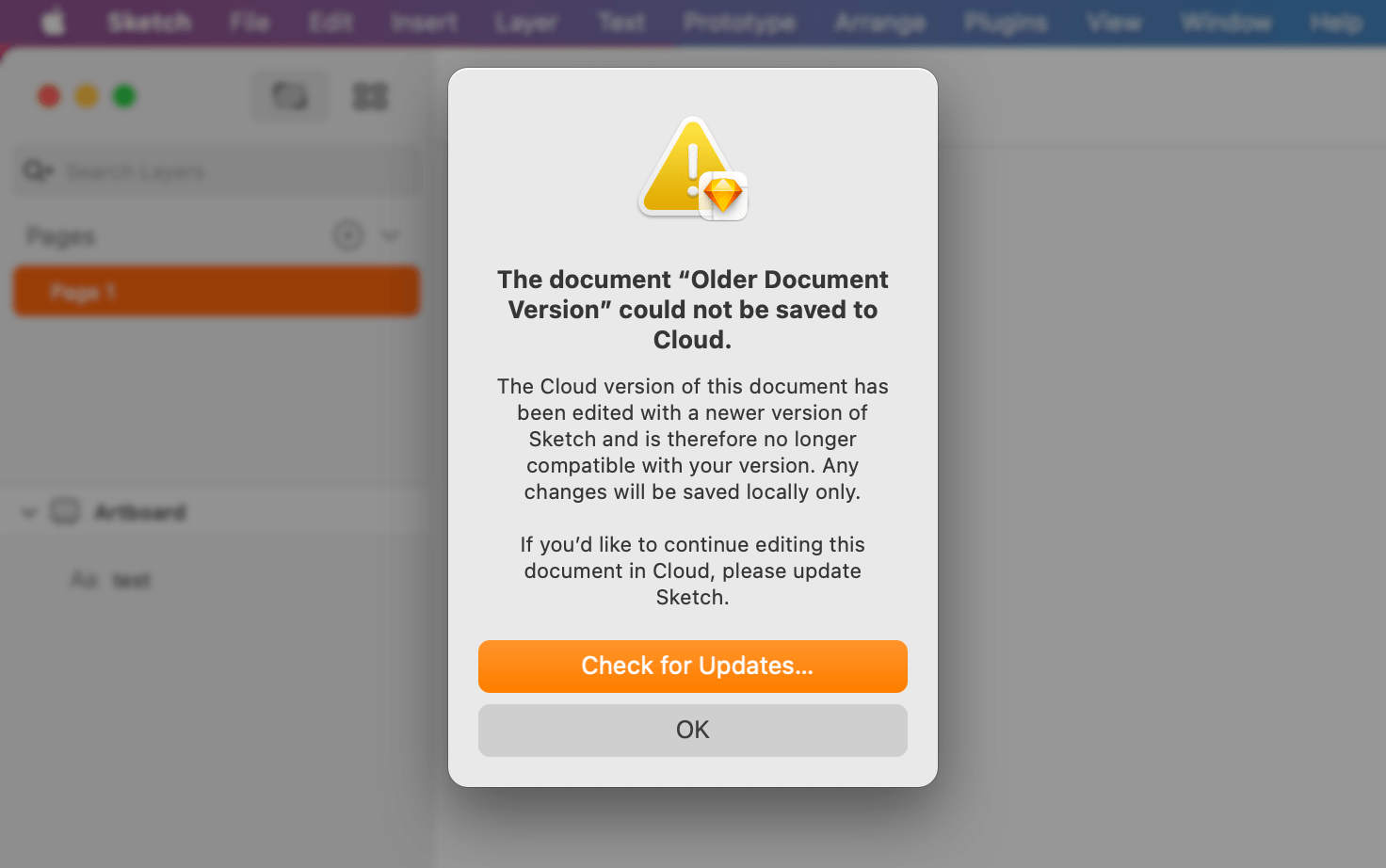This screenshot has width=1386, height=868.
Task: Open the Plugins menu
Action: pos(1006,22)
